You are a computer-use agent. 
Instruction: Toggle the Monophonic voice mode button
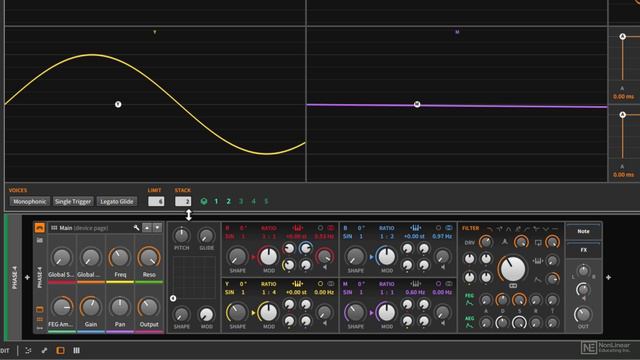coord(30,201)
